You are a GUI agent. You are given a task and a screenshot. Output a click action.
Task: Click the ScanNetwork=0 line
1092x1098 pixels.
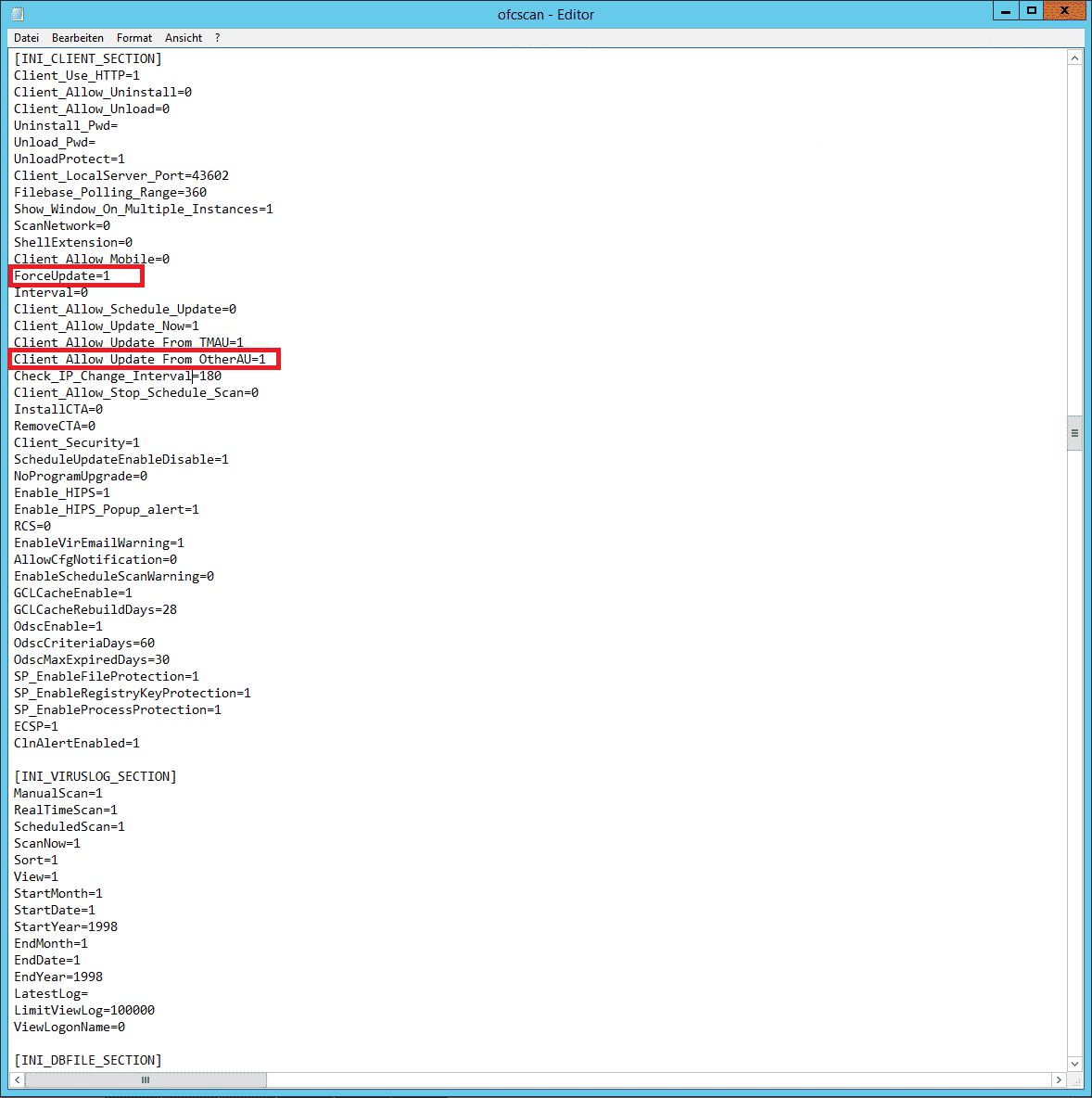pos(61,225)
